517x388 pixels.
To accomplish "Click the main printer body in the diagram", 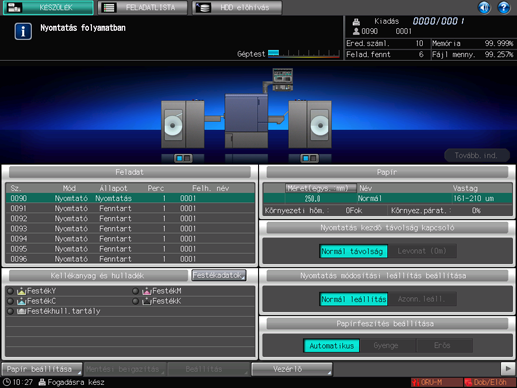I will [246, 121].
